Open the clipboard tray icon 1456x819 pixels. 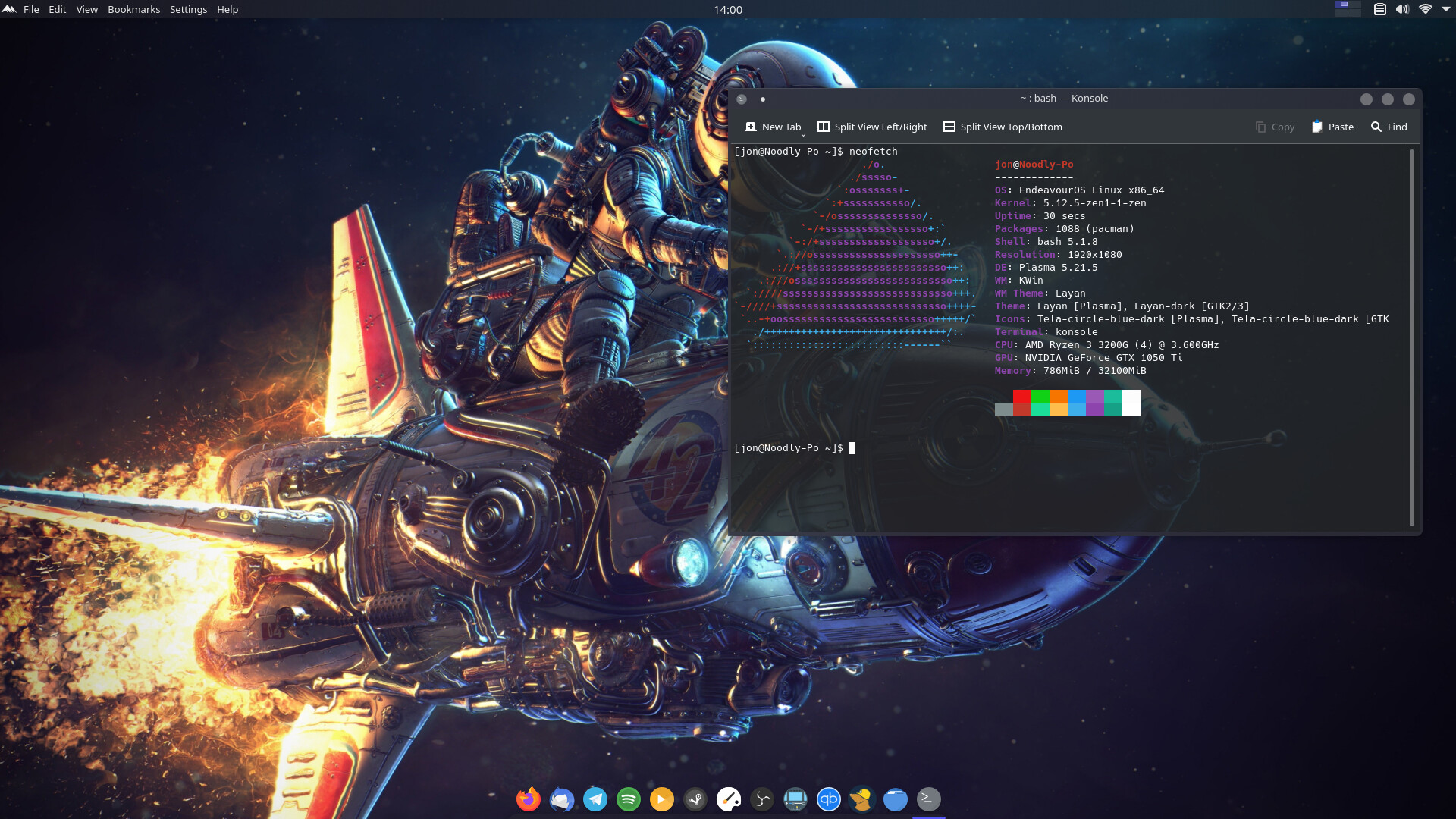[1380, 9]
